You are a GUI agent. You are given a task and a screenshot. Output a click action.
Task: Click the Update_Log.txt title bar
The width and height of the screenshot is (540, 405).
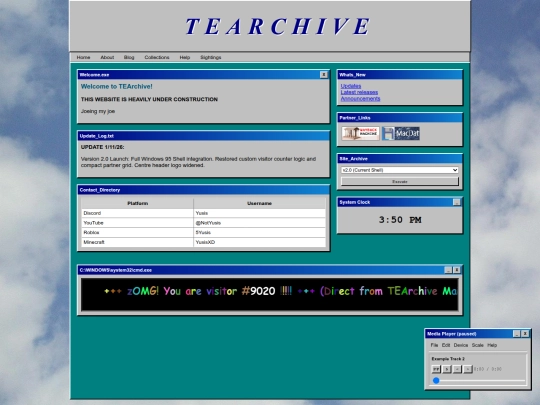pyautogui.click(x=204, y=136)
